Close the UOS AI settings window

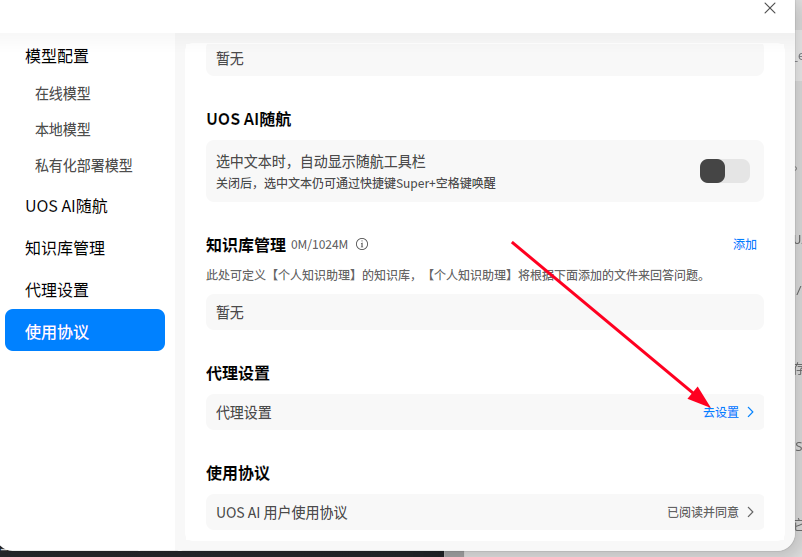[x=770, y=8]
